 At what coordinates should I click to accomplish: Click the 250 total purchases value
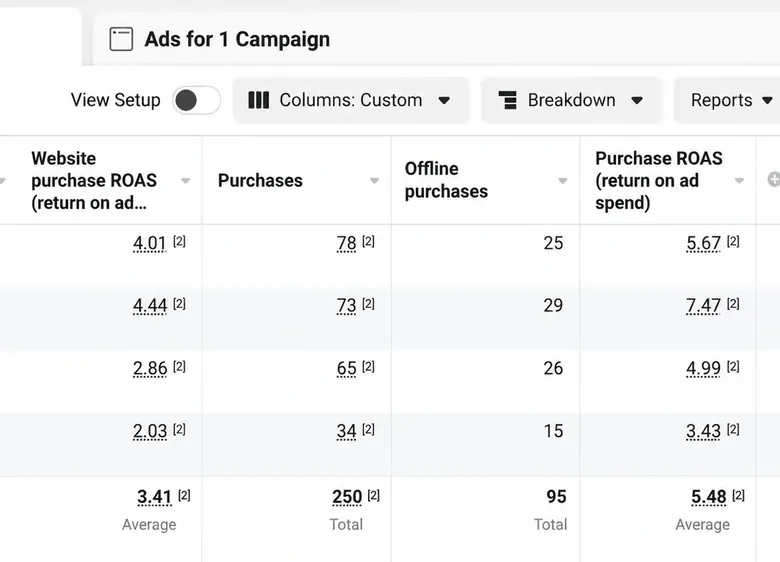[347, 497]
